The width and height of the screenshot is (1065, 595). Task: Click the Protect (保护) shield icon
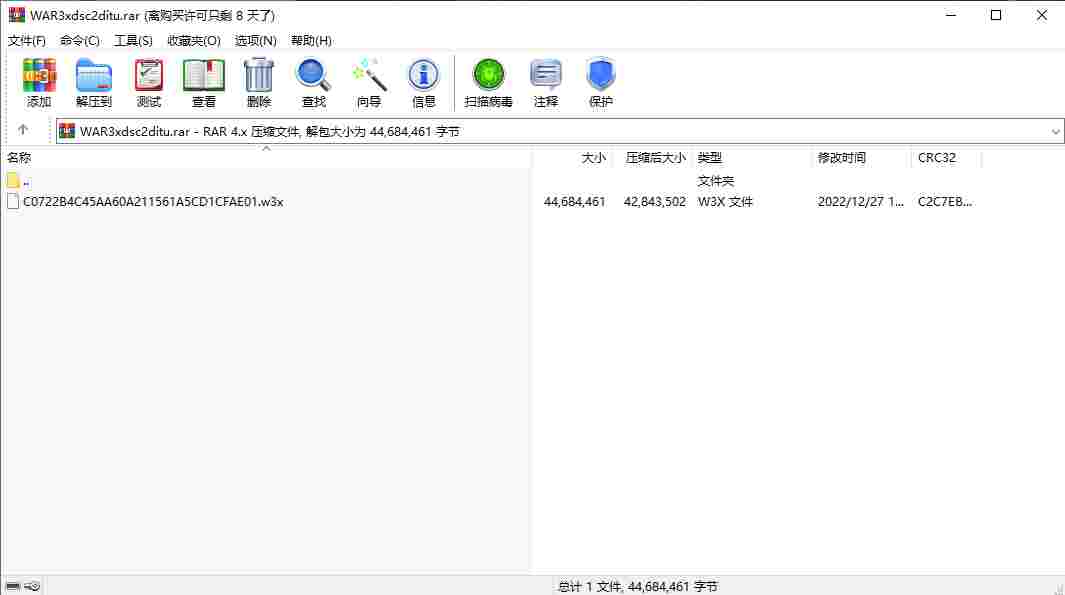click(x=600, y=82)
